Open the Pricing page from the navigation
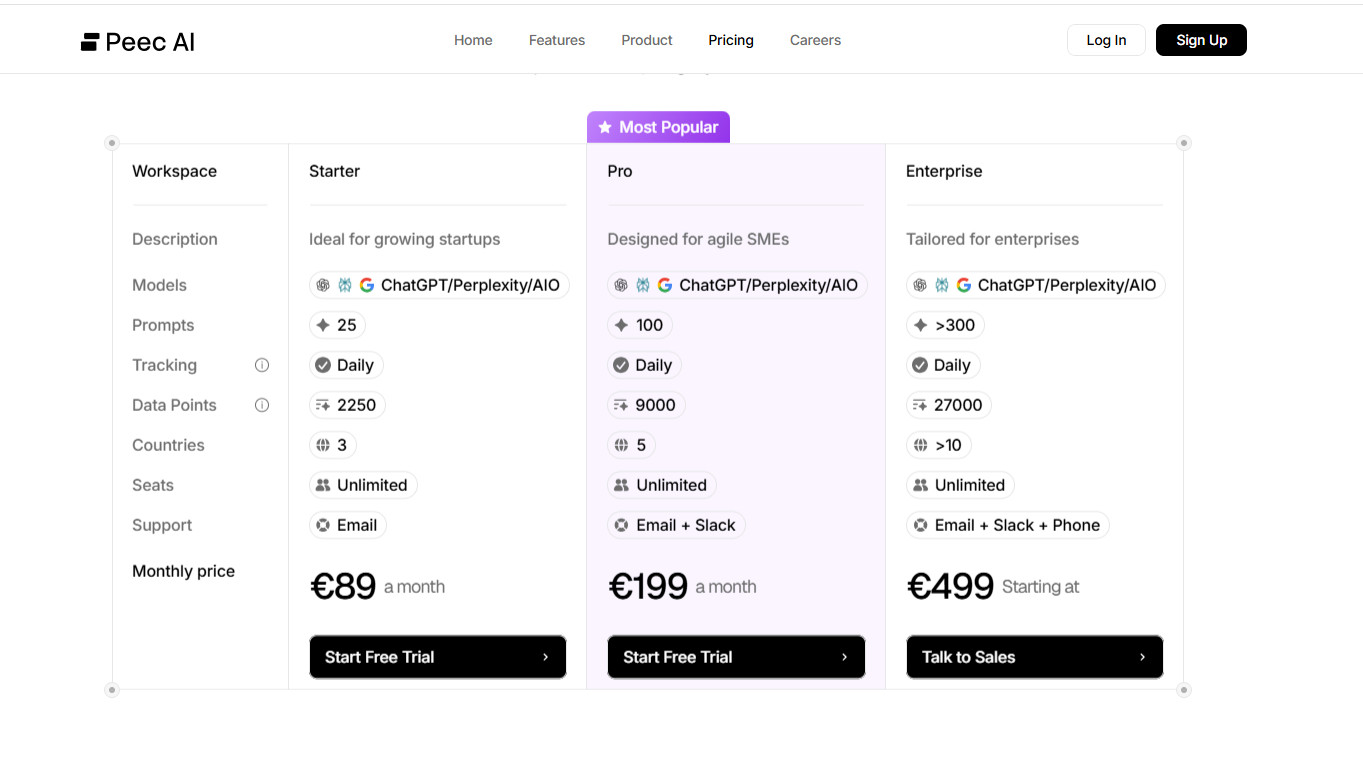This screenshot has width=1363, height=757. point(730,40)
